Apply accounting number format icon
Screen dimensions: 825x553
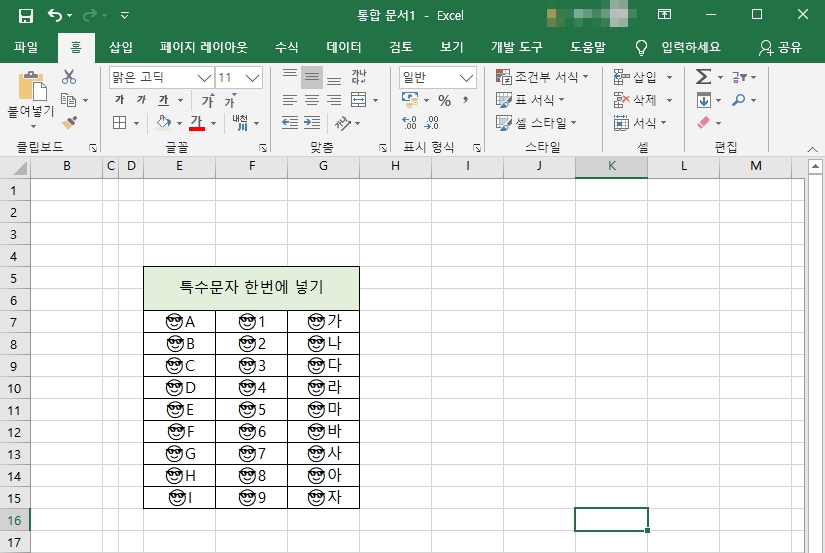click(410, 99)
